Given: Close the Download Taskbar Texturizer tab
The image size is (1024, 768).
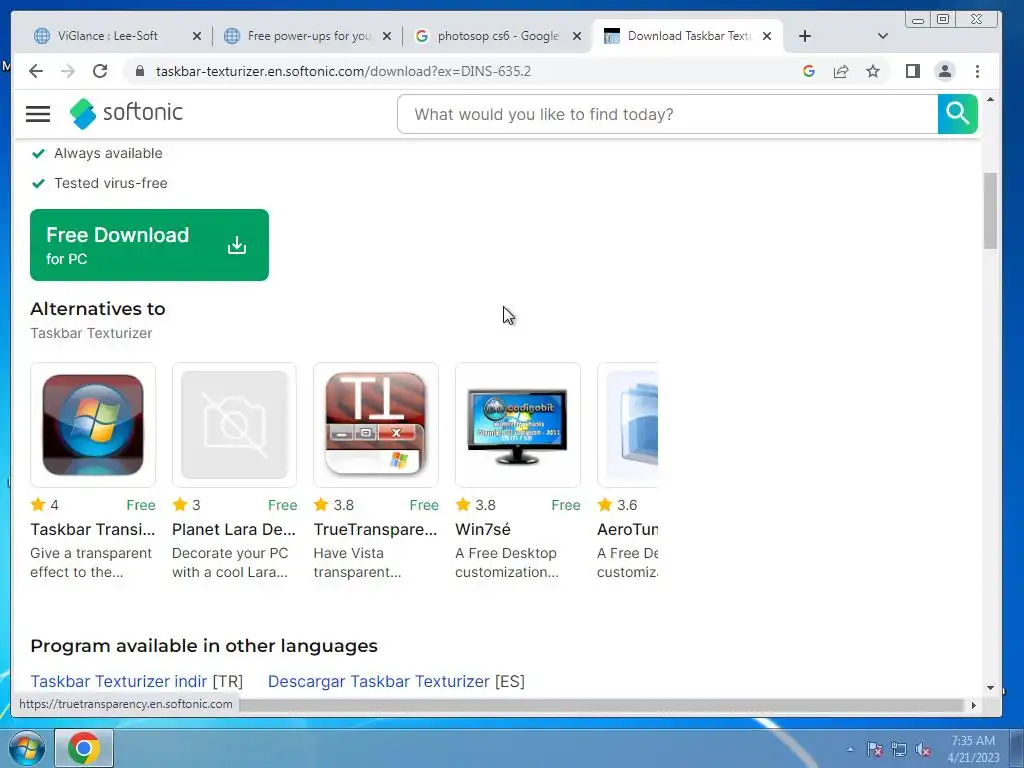Looking at the screenshot, I should [767, 36].
